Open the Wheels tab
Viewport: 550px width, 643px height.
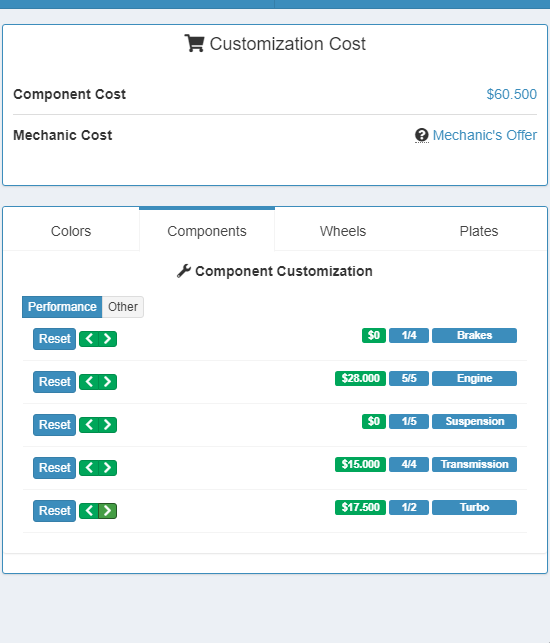click(x=342, y=231)
